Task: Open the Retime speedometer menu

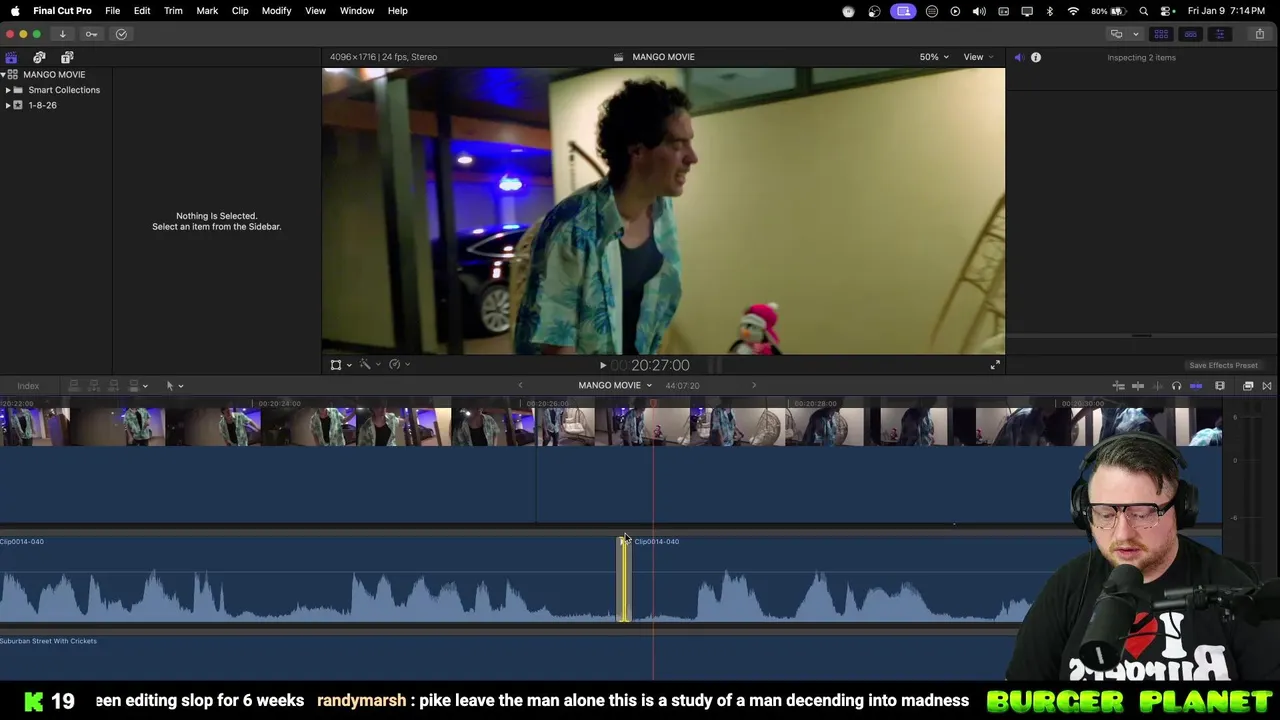Action: click(397, 365)
